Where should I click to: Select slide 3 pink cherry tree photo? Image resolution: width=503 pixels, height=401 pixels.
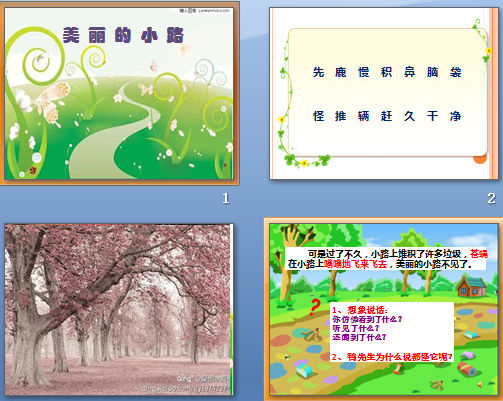click(119, 309)
